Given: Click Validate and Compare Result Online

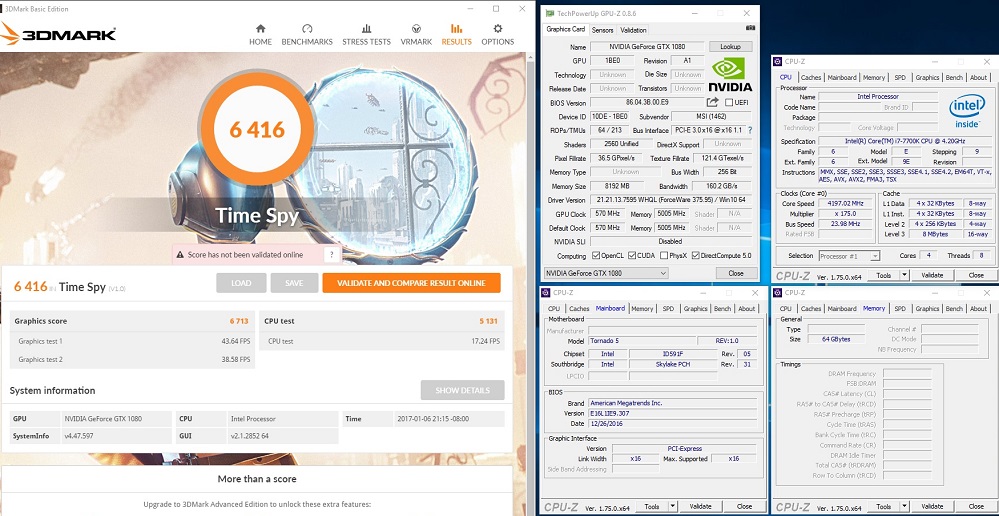Looking at the screenshot, I should [411, 283].
